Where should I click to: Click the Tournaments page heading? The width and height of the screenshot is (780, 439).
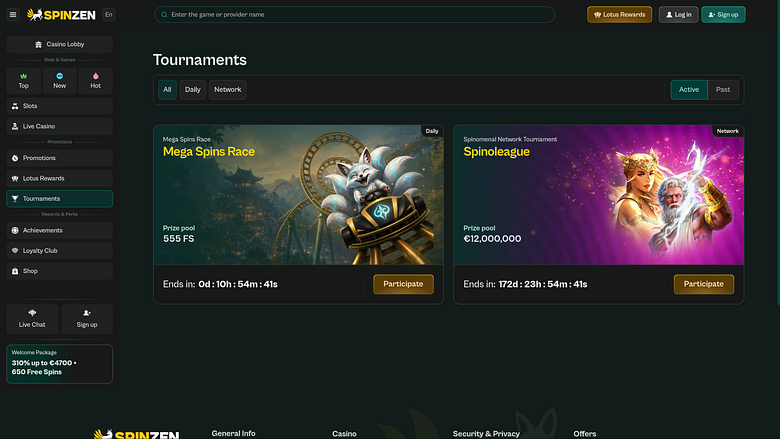click(199, 60)
